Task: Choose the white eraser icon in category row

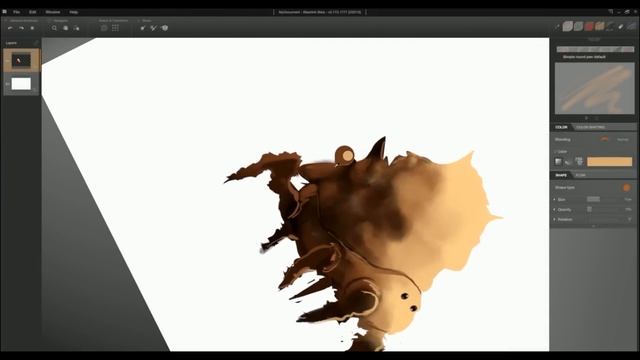Action: [621, 27]
